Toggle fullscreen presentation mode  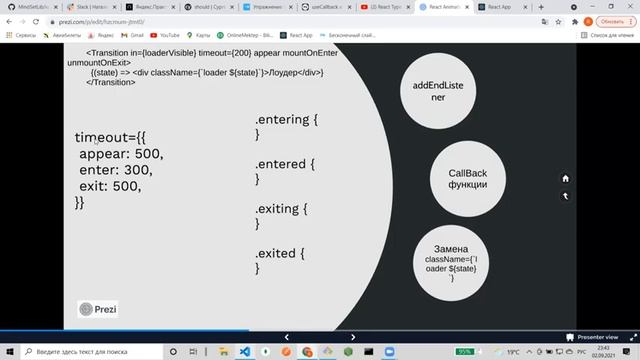point(633,337)
